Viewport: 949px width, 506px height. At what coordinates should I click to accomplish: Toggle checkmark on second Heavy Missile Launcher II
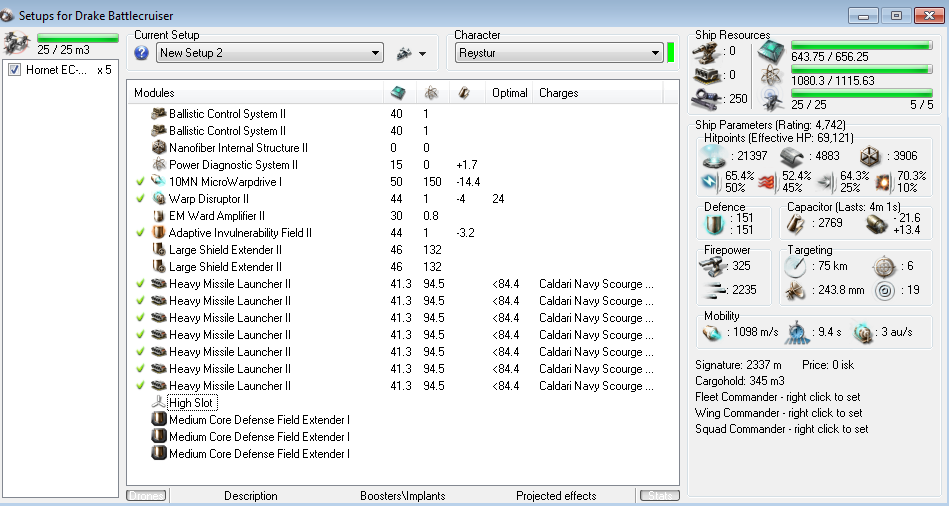[x=140, y=300]
